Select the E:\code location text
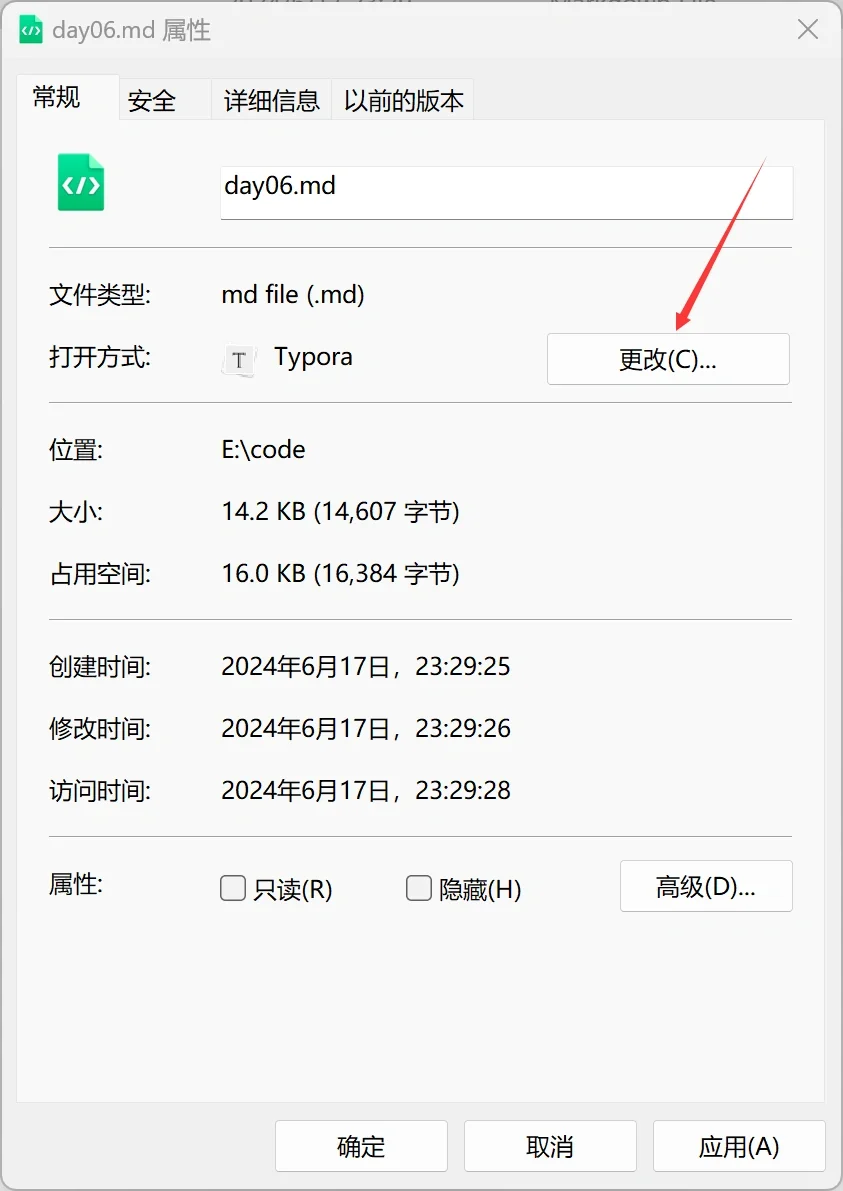This screenshot has height=1191, width=843. (263, 449)
